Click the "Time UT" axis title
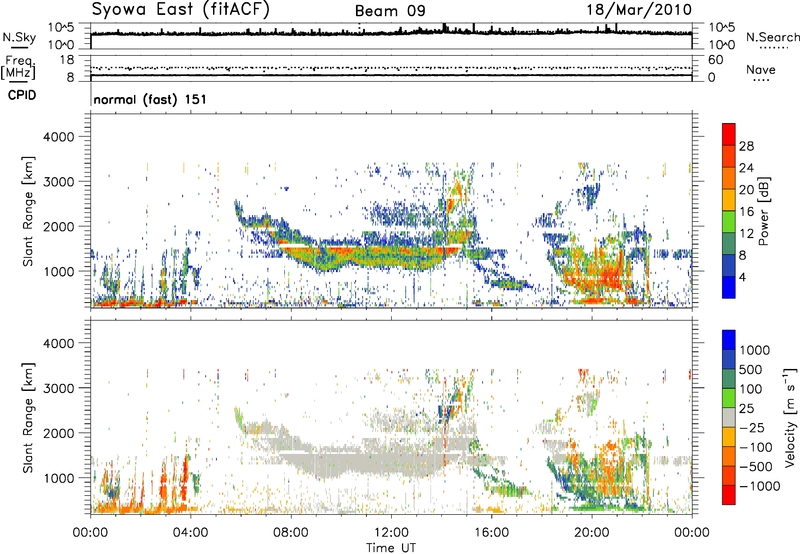 coord(391,548)
